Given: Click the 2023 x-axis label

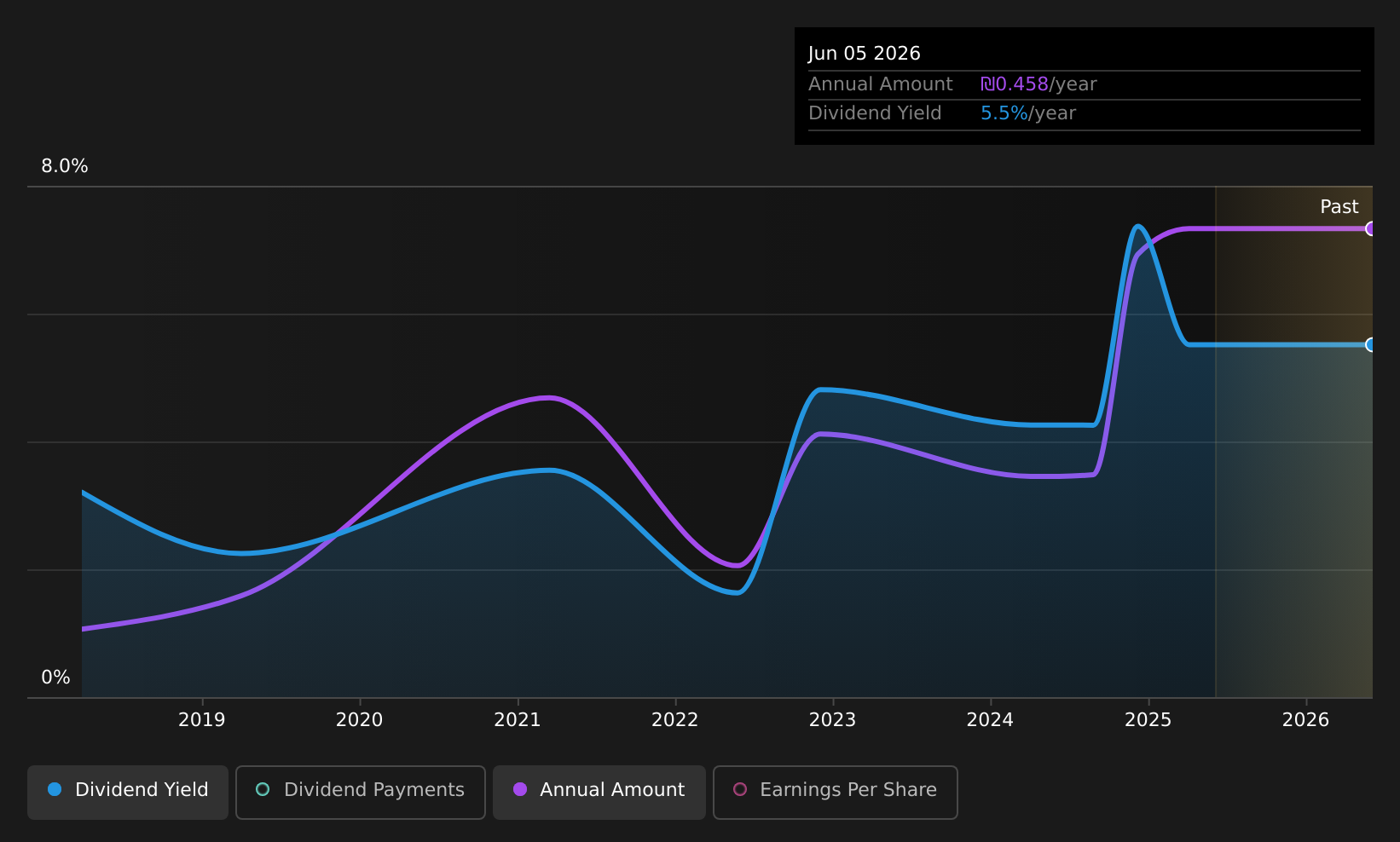Looking at the screenshot, I should [x=832, y=720].
